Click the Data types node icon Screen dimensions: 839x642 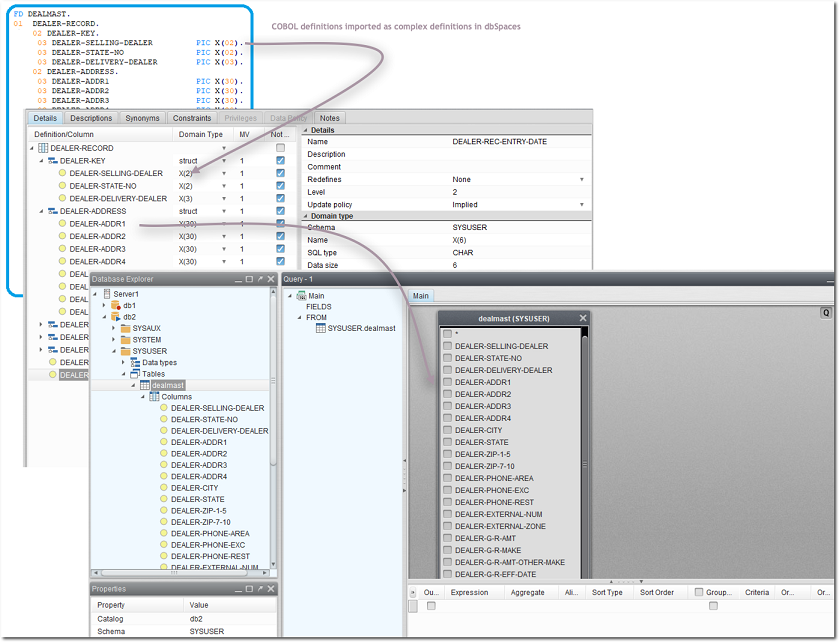tap(135, 362)
